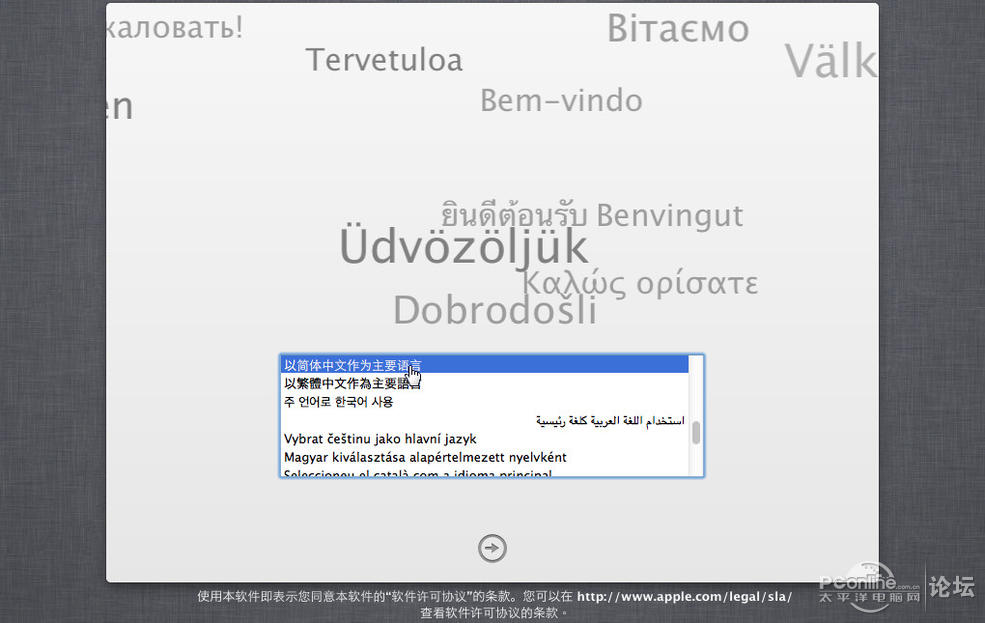Select Vybrat češtinu jako hlavní jazyk
The width and height of the screenshot is (985, 623).
484,438
